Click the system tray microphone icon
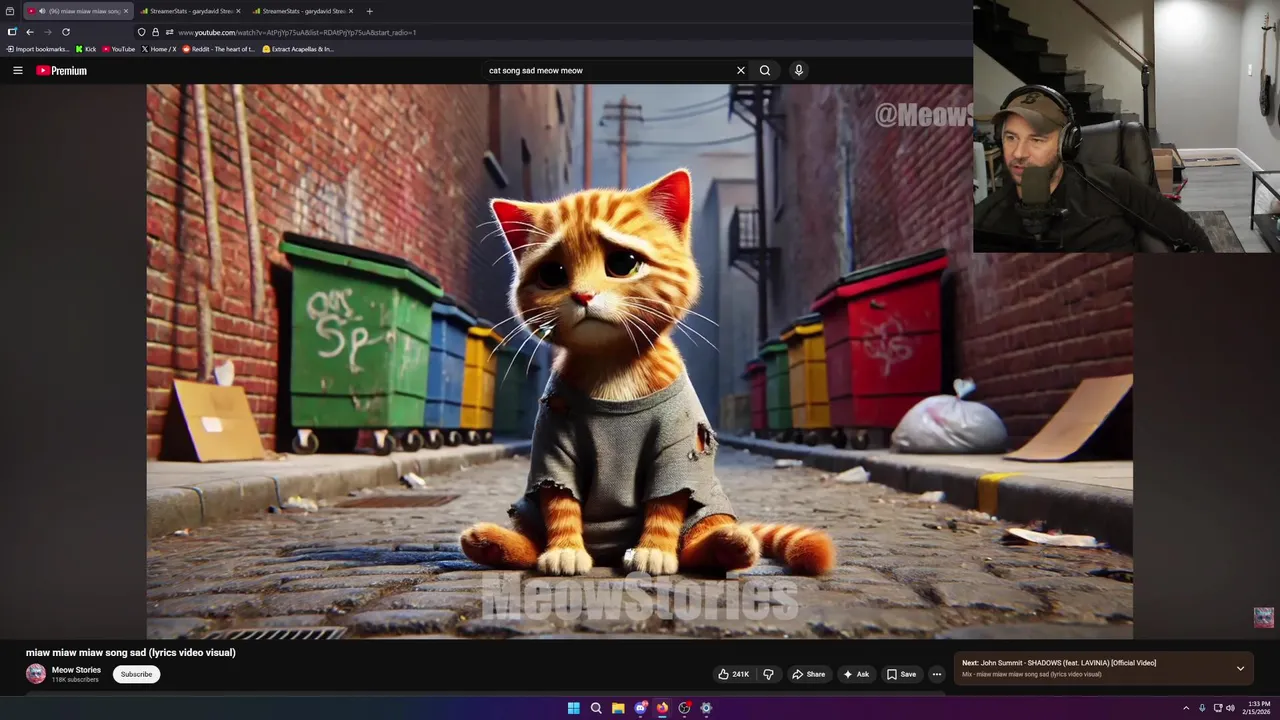 [x=1203, y=708]
